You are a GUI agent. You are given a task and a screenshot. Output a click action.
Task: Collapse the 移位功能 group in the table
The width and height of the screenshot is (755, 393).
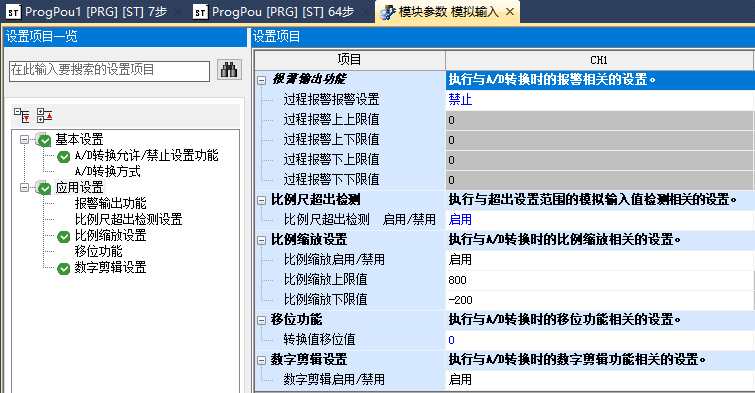261,320
